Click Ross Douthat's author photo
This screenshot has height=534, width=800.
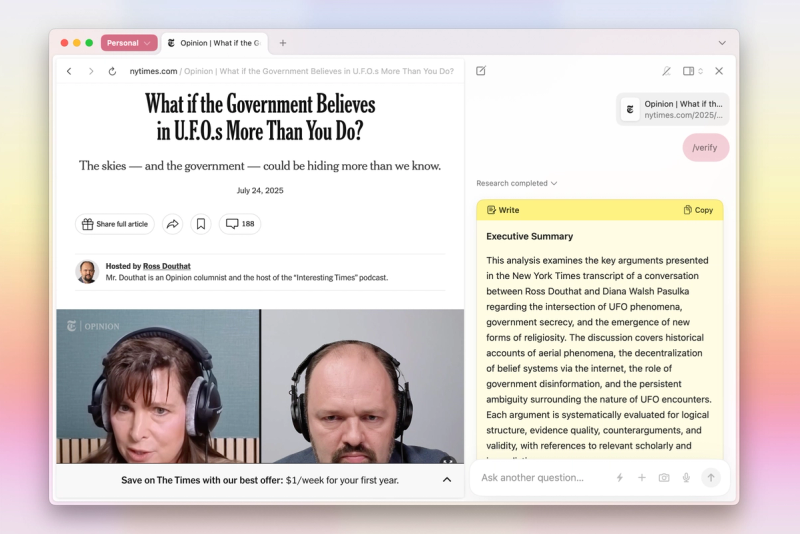pyautogui.click(x=87, y=272)
